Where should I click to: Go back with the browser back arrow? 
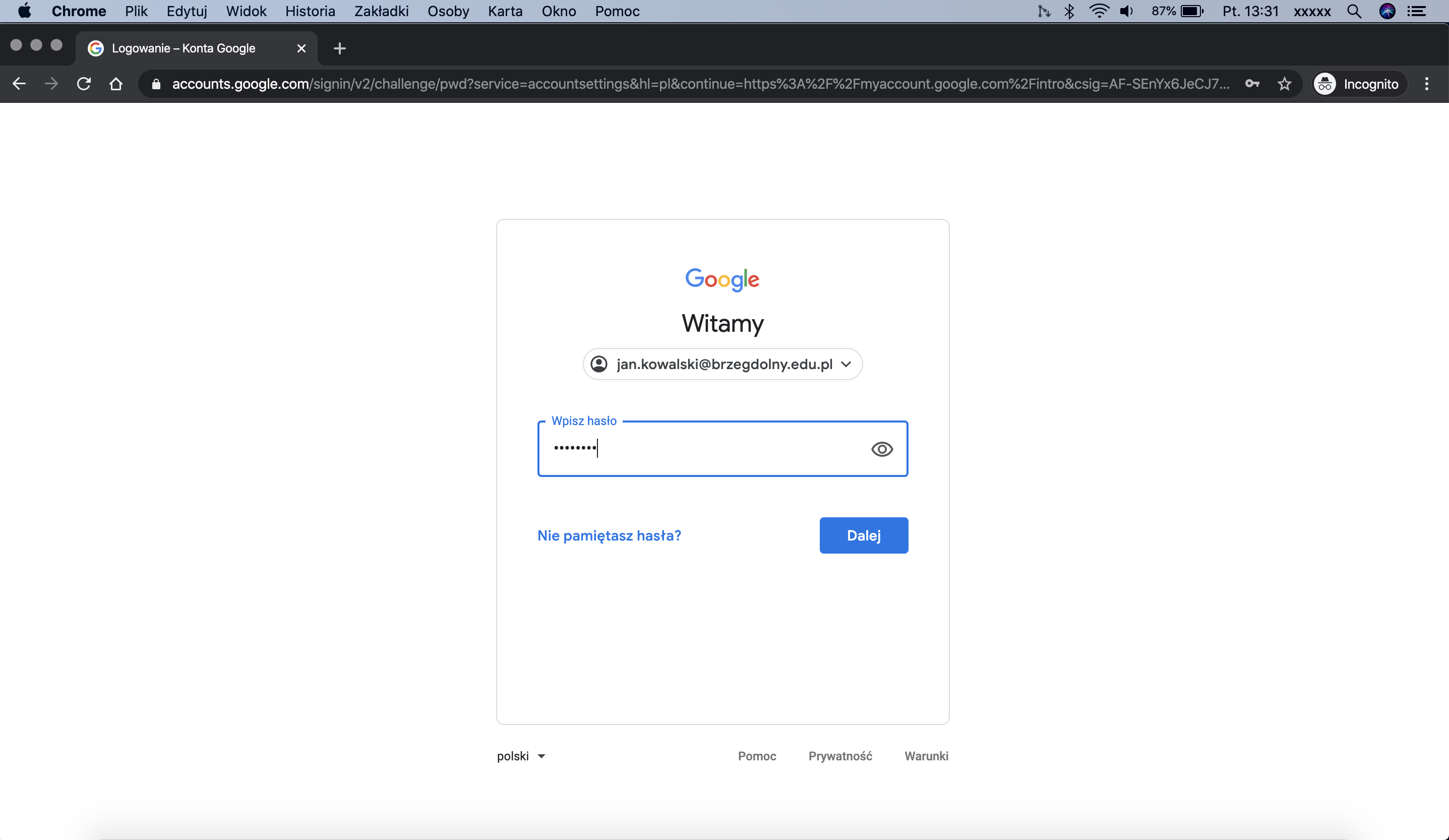coord(19,84)
